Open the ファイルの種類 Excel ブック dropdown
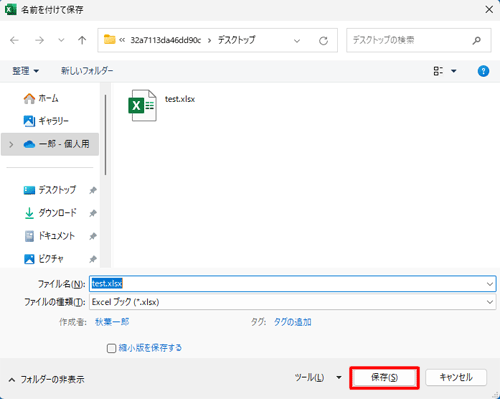Viewport: 500px width, 399px height. [293, 302]
